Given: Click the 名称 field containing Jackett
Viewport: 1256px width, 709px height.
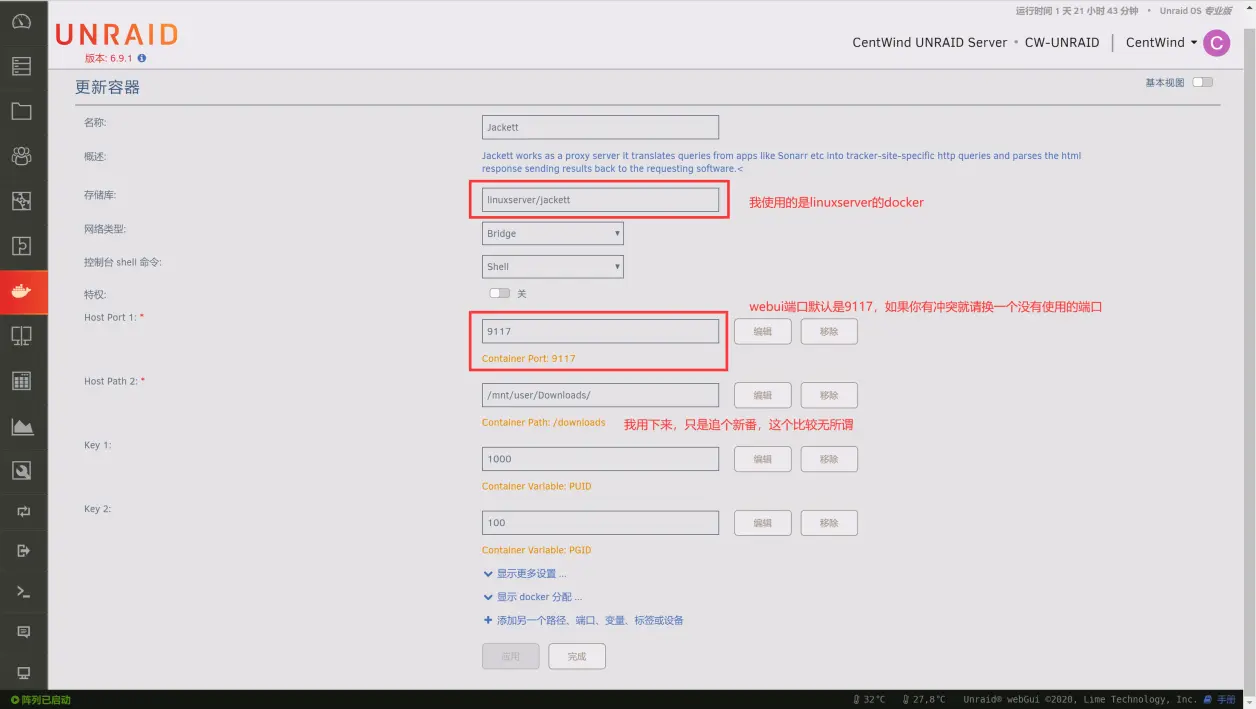Looking at the screenshot, I should 600,127.
